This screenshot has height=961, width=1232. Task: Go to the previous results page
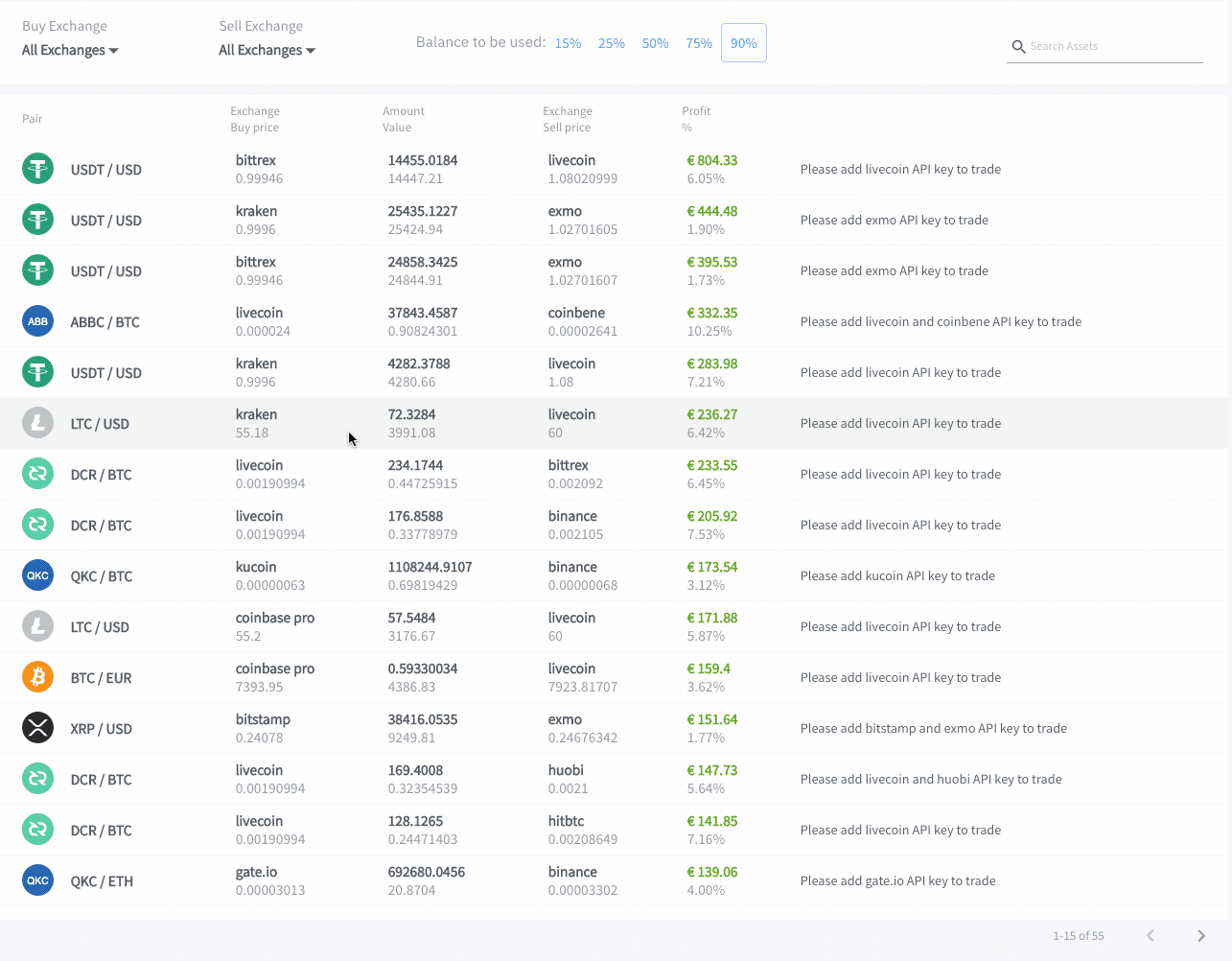(x=1151, y=936)
